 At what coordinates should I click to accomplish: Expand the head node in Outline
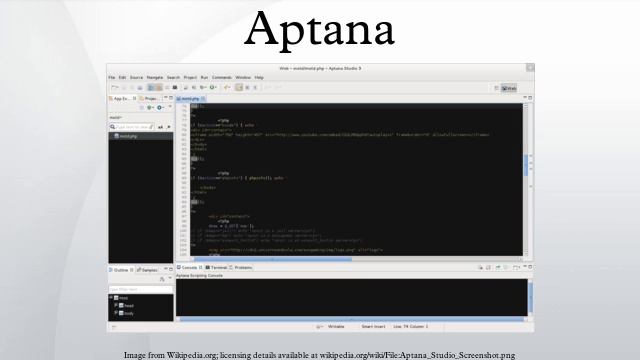(x=116, y=305)
